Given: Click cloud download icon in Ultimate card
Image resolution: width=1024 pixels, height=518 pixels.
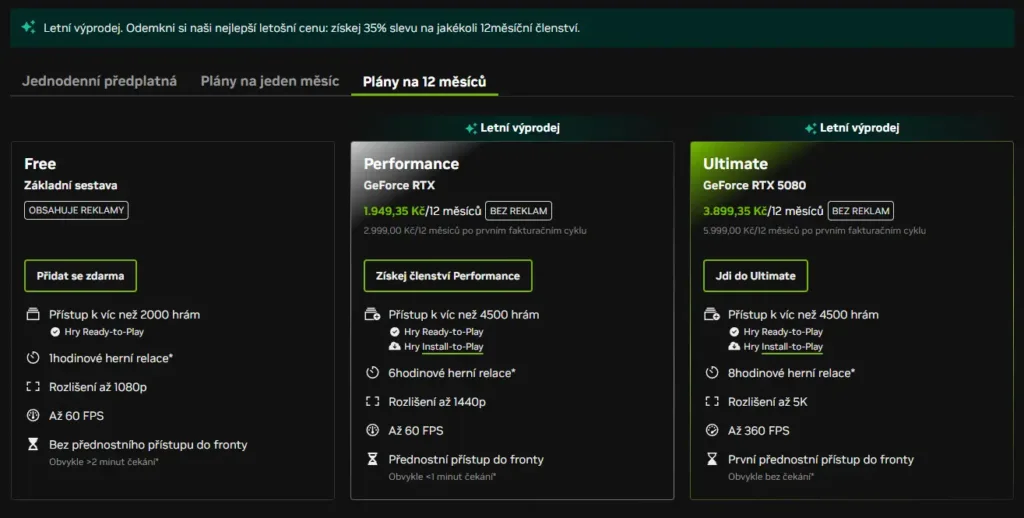Looking at the screenshot, I should [734, 346].
